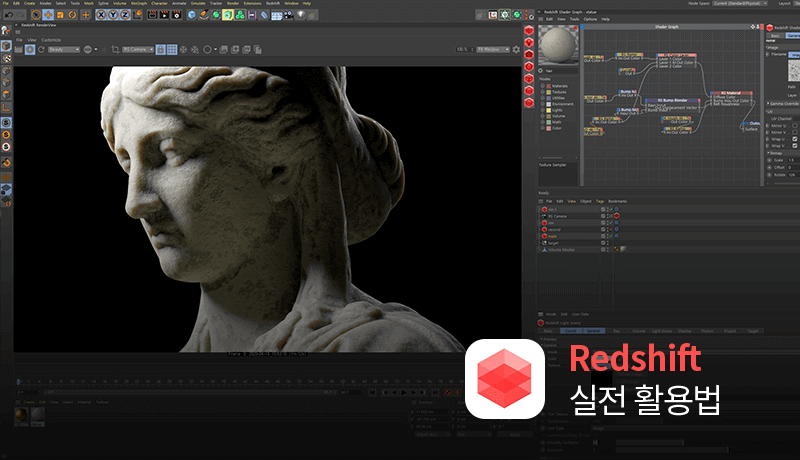Toggle the camera lock icon in RenderView
Viewport: 800px width, 460px height.
click(161, 49)
